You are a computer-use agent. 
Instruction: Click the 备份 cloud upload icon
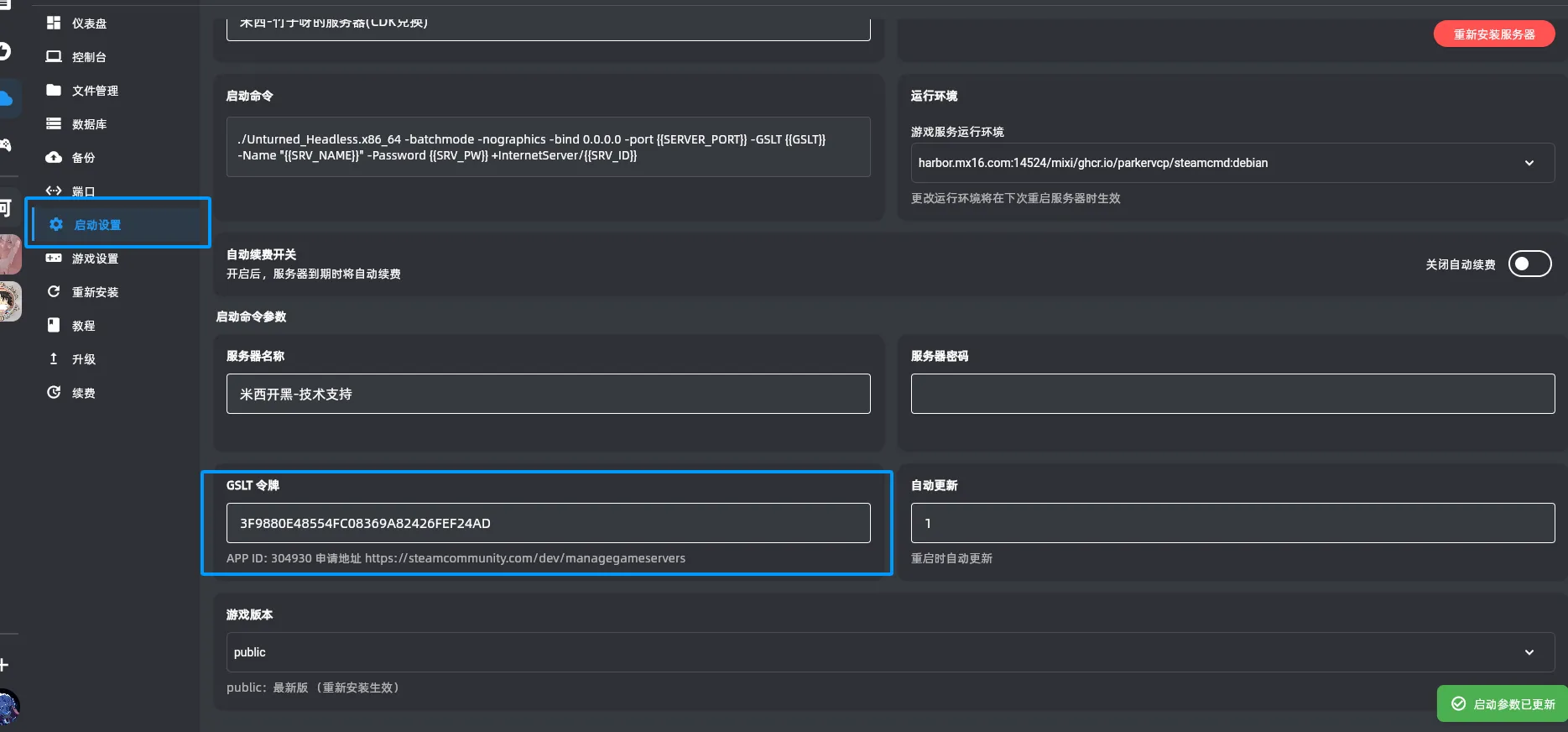(54, 157)
